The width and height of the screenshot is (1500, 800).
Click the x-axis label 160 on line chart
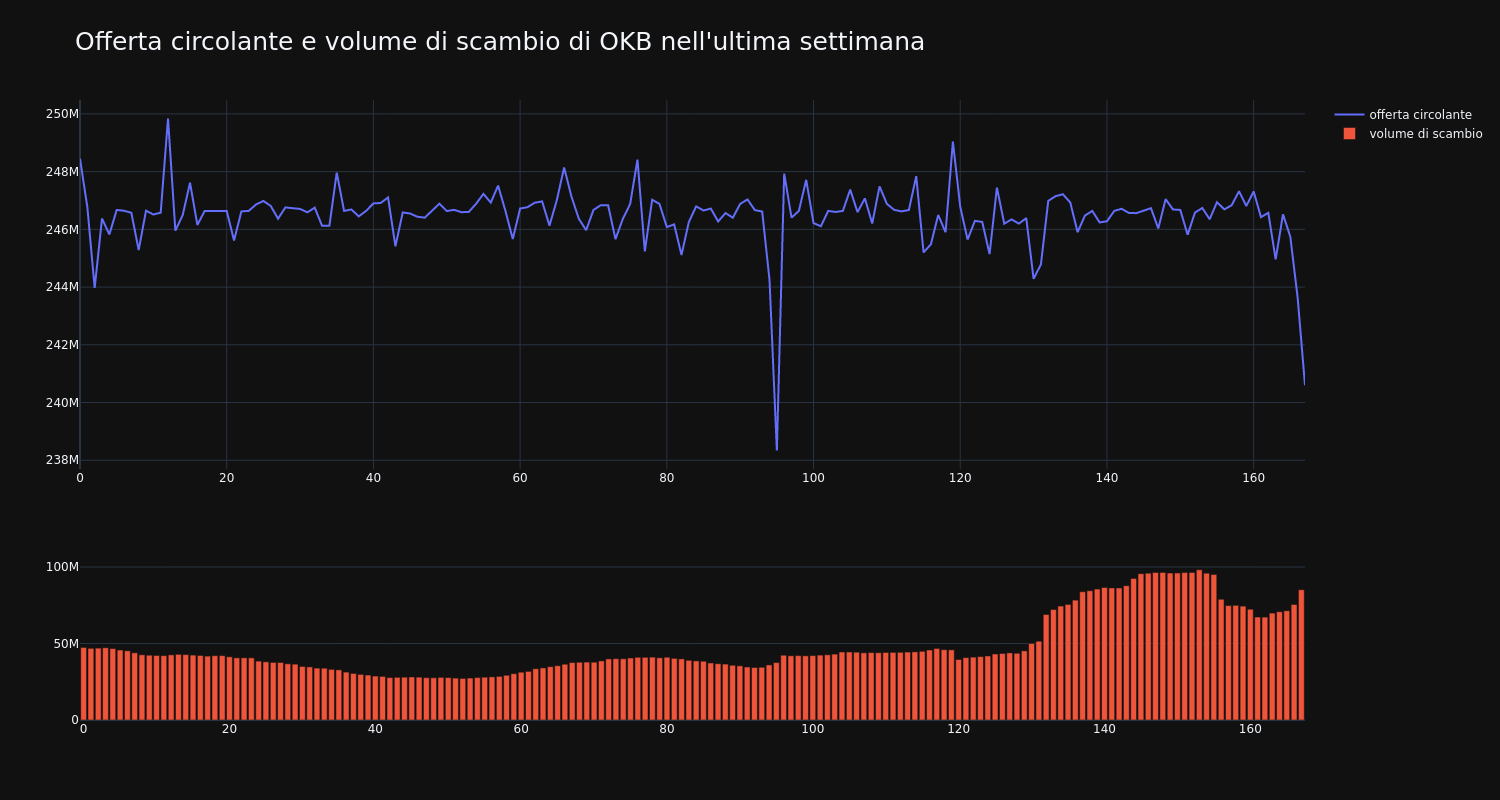pos(1253,478)
